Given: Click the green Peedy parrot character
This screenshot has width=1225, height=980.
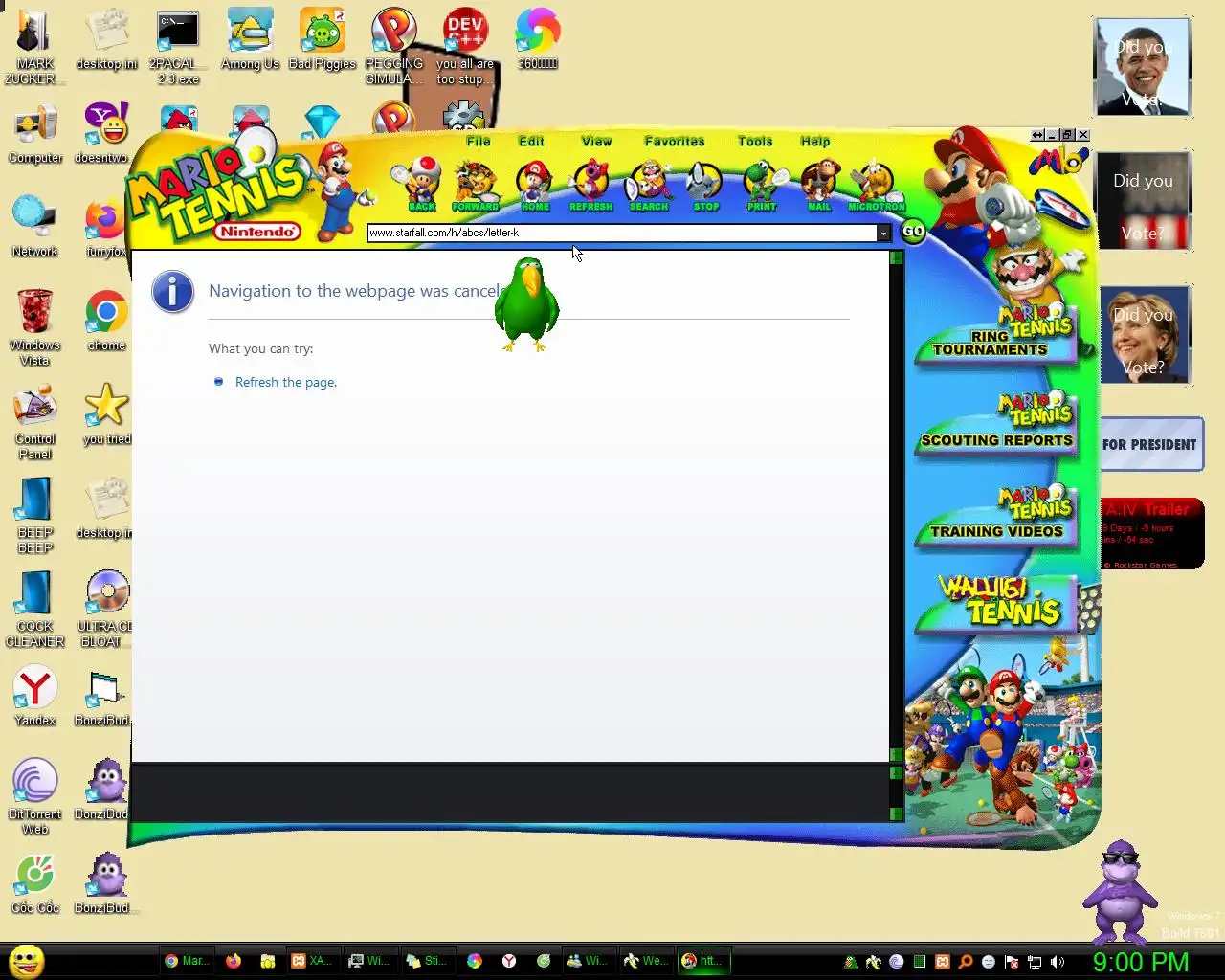Looking at the screenshot, I should [525, 304].
